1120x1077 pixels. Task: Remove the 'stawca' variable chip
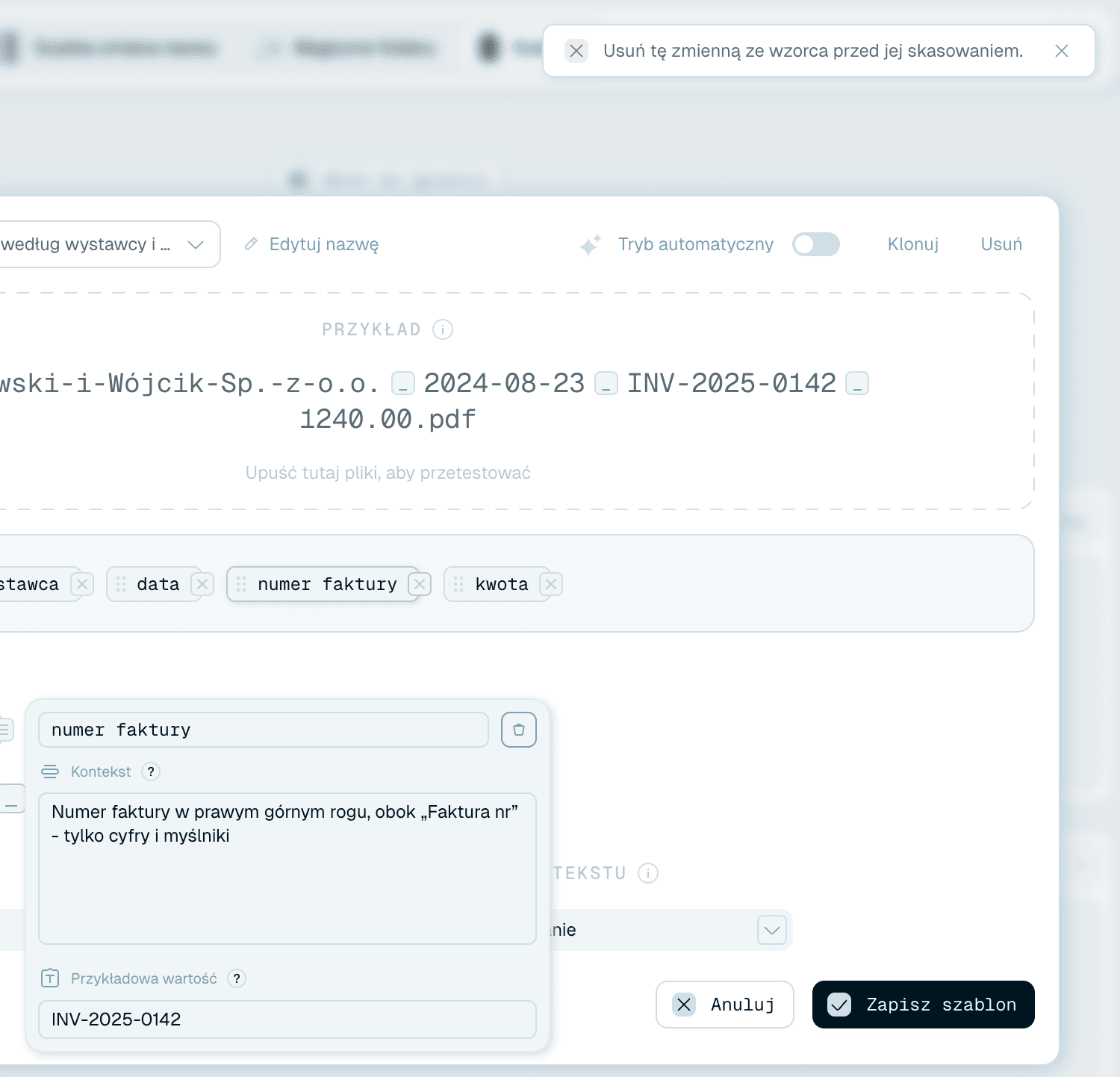[x=82, y=584]
